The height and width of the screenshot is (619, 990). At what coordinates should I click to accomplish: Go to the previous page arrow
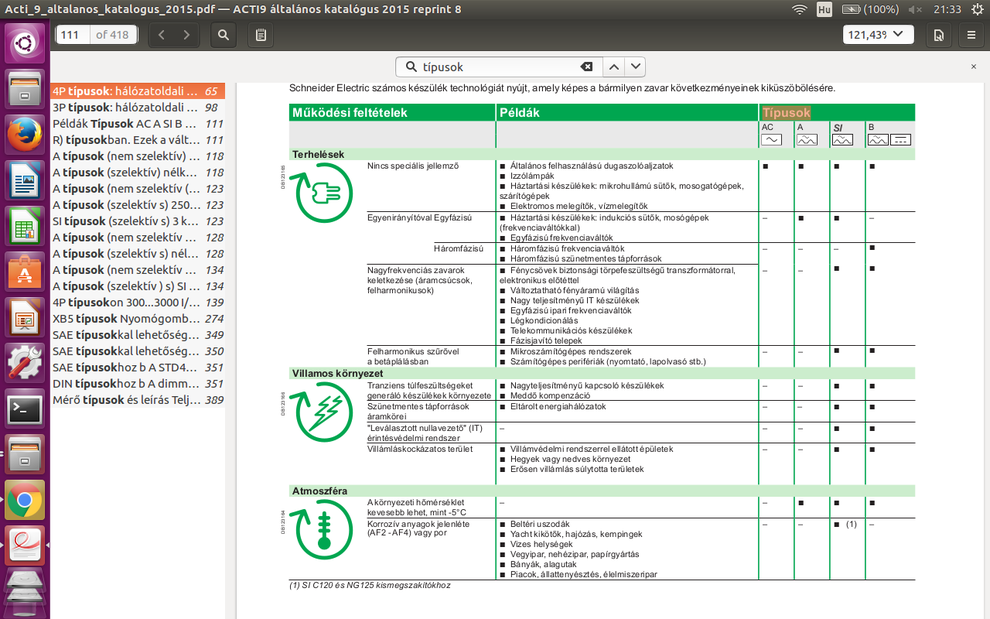(x=162, y=35)
